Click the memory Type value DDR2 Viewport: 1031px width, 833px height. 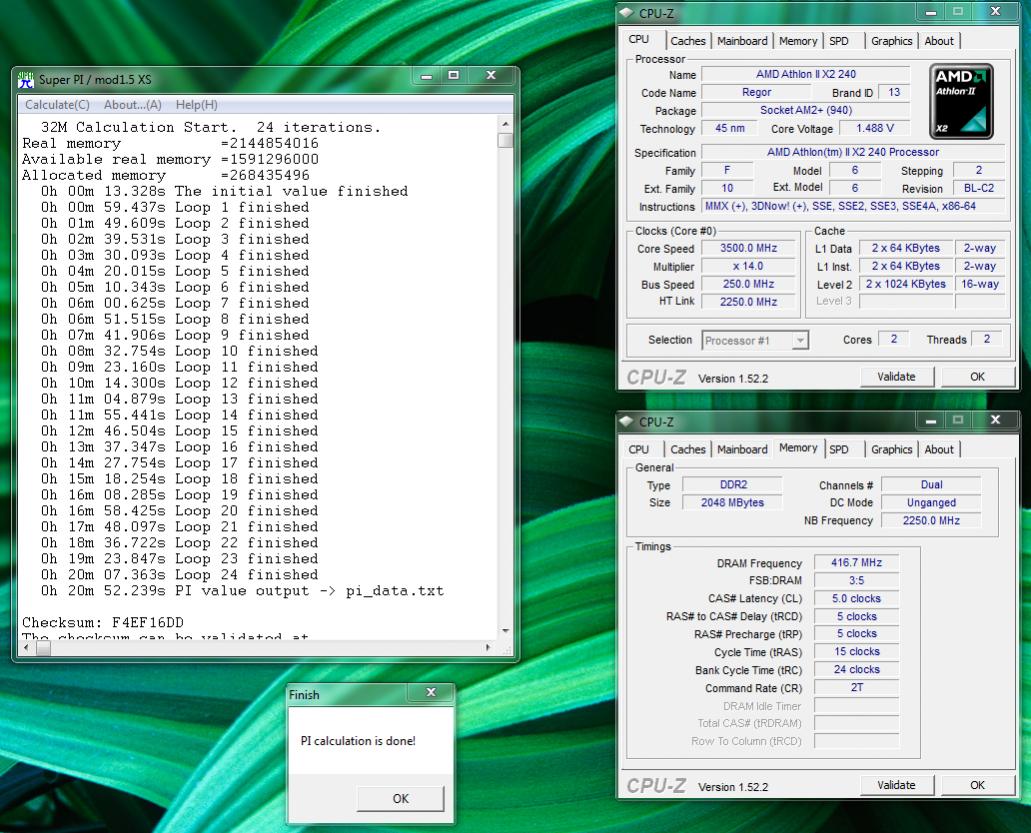[732, 484]
